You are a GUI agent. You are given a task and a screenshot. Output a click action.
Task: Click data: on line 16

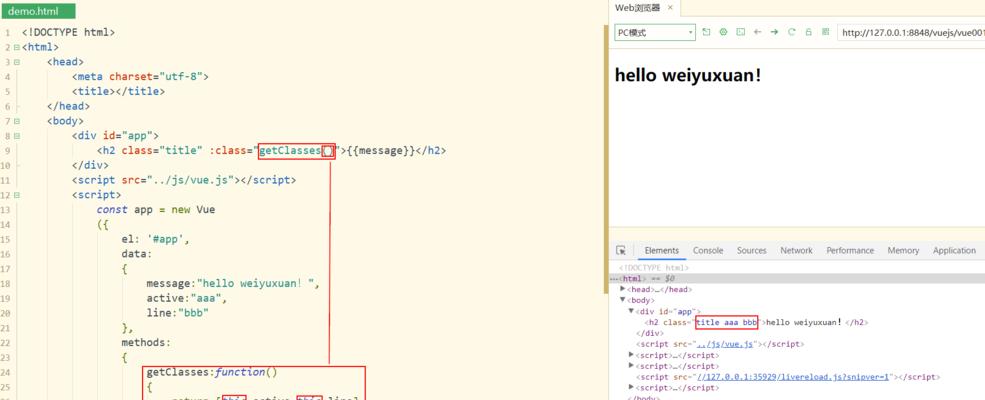click(137, 254)
